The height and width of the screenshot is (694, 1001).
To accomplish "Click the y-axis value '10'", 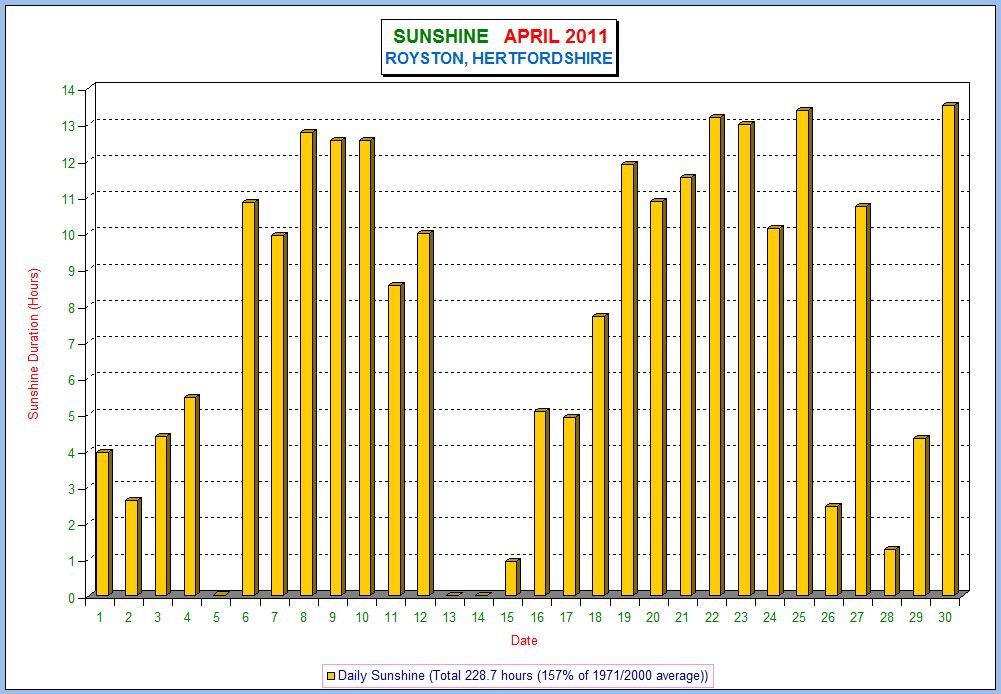I will point(68,236).
